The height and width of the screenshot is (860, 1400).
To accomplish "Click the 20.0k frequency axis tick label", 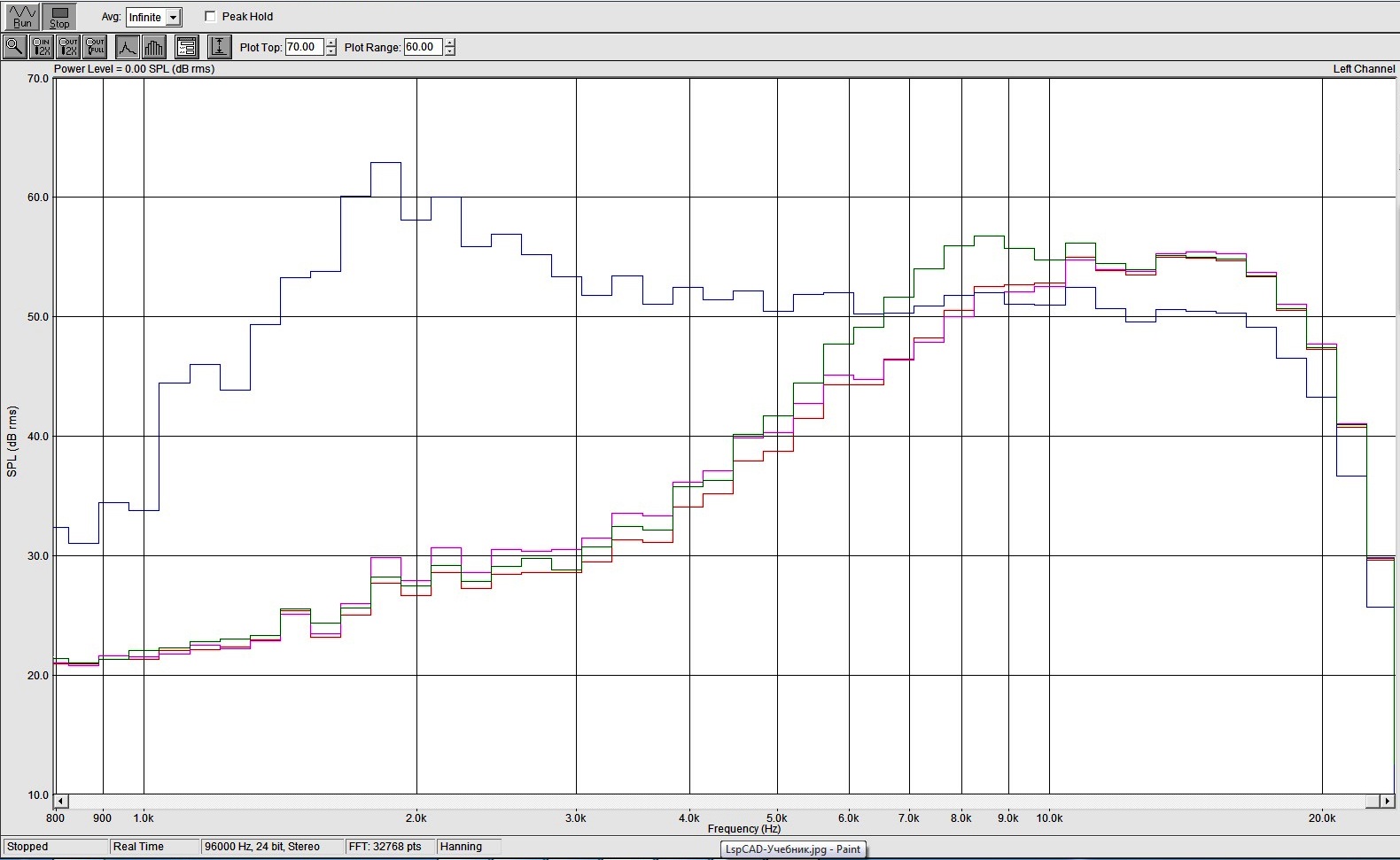I will 1322,818.
